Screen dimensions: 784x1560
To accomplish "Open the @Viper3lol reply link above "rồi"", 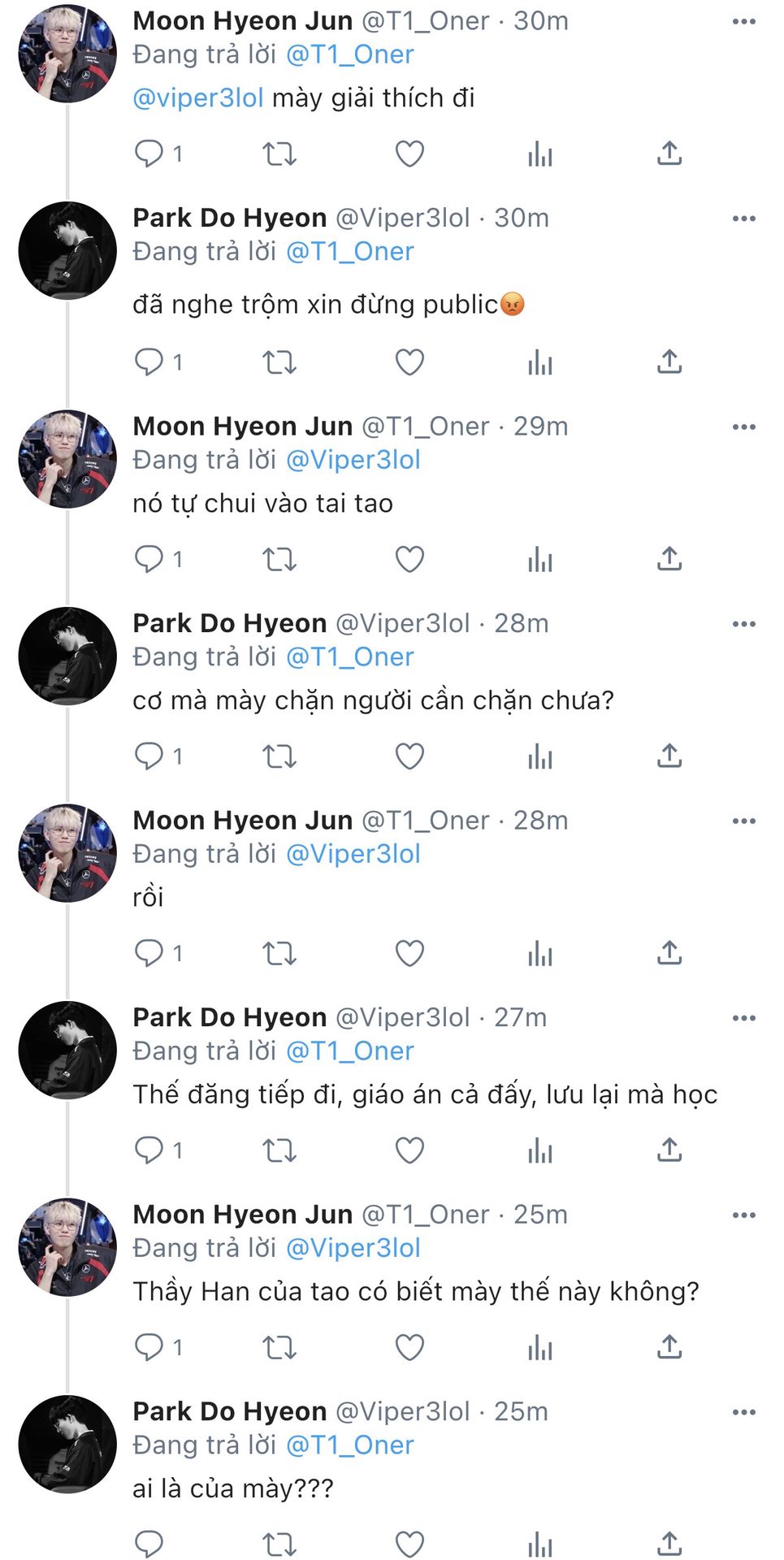I will click(x=353, y=854).
